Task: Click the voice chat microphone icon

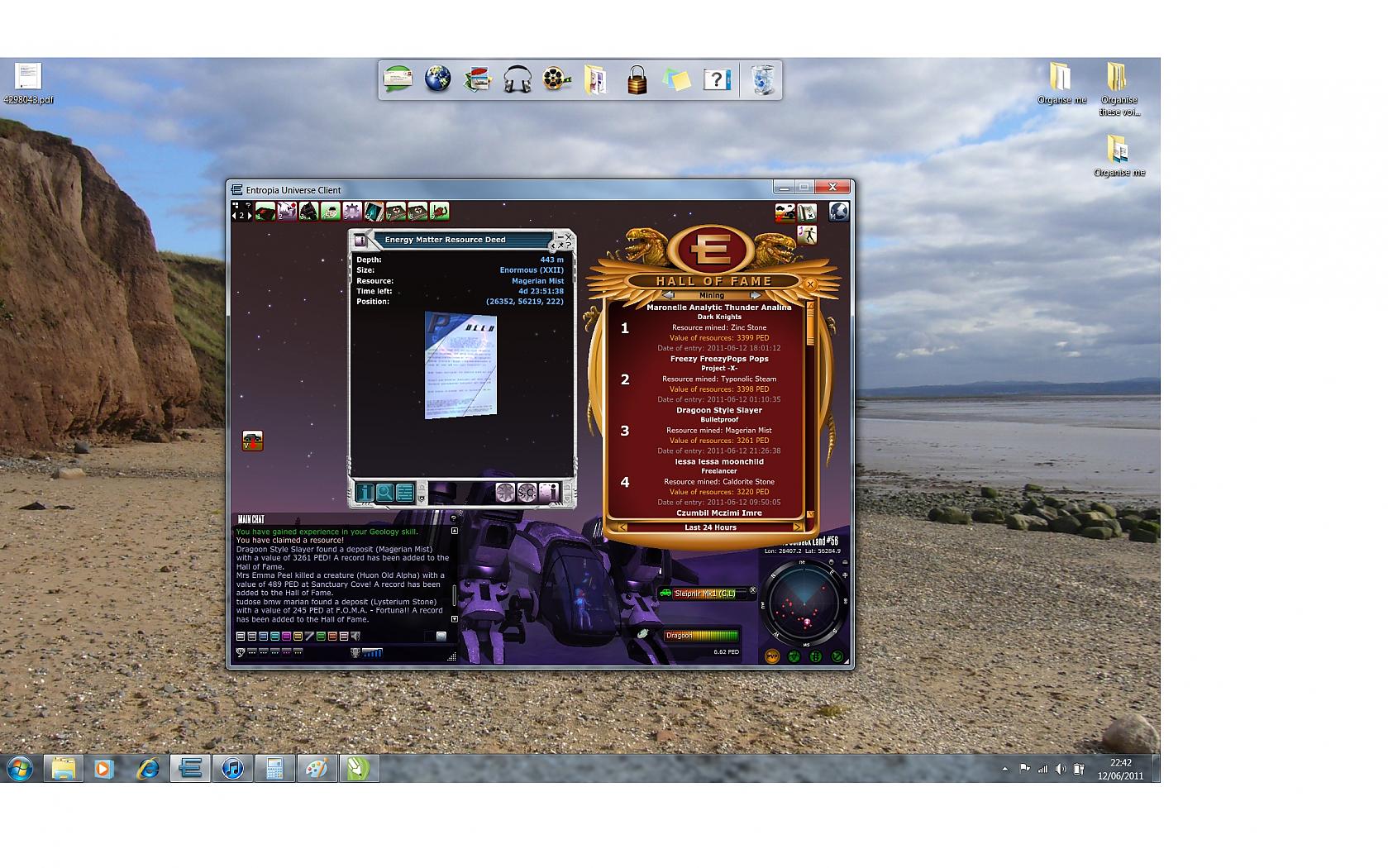Action: point(355,653)
